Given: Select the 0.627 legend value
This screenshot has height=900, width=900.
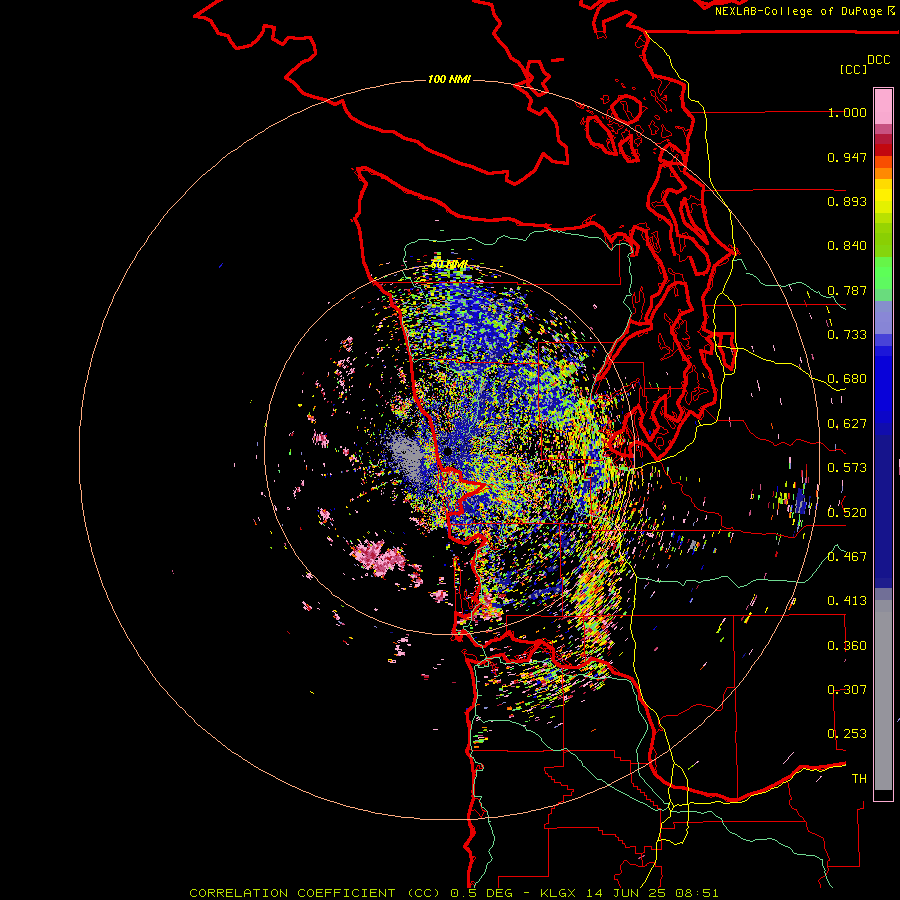Looking at the screenshot, I should [x=847, y=424].
